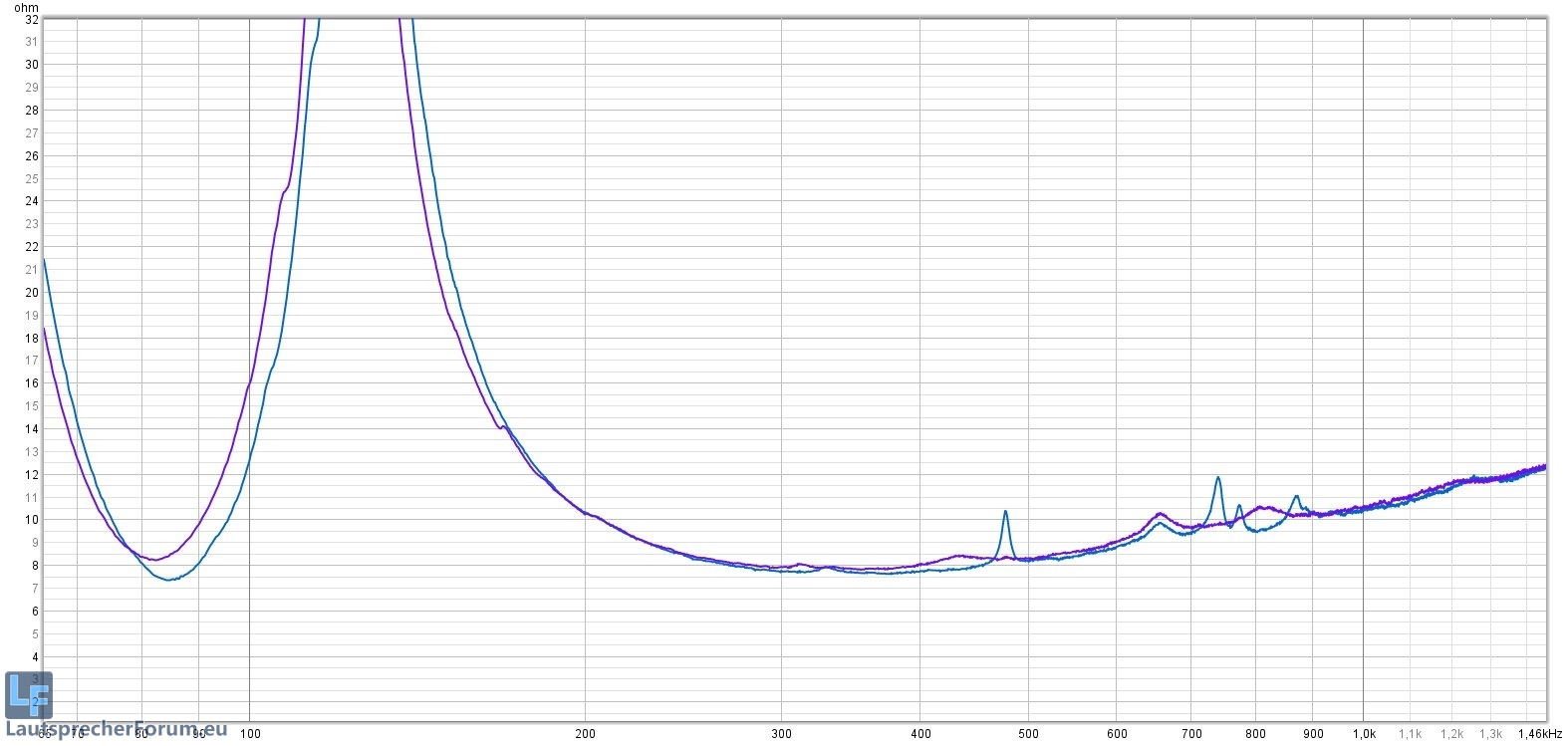Click the LF logo icon
Image resolution: width=1568 pixels, height=746 pixels.
click(x=28, y=694)
